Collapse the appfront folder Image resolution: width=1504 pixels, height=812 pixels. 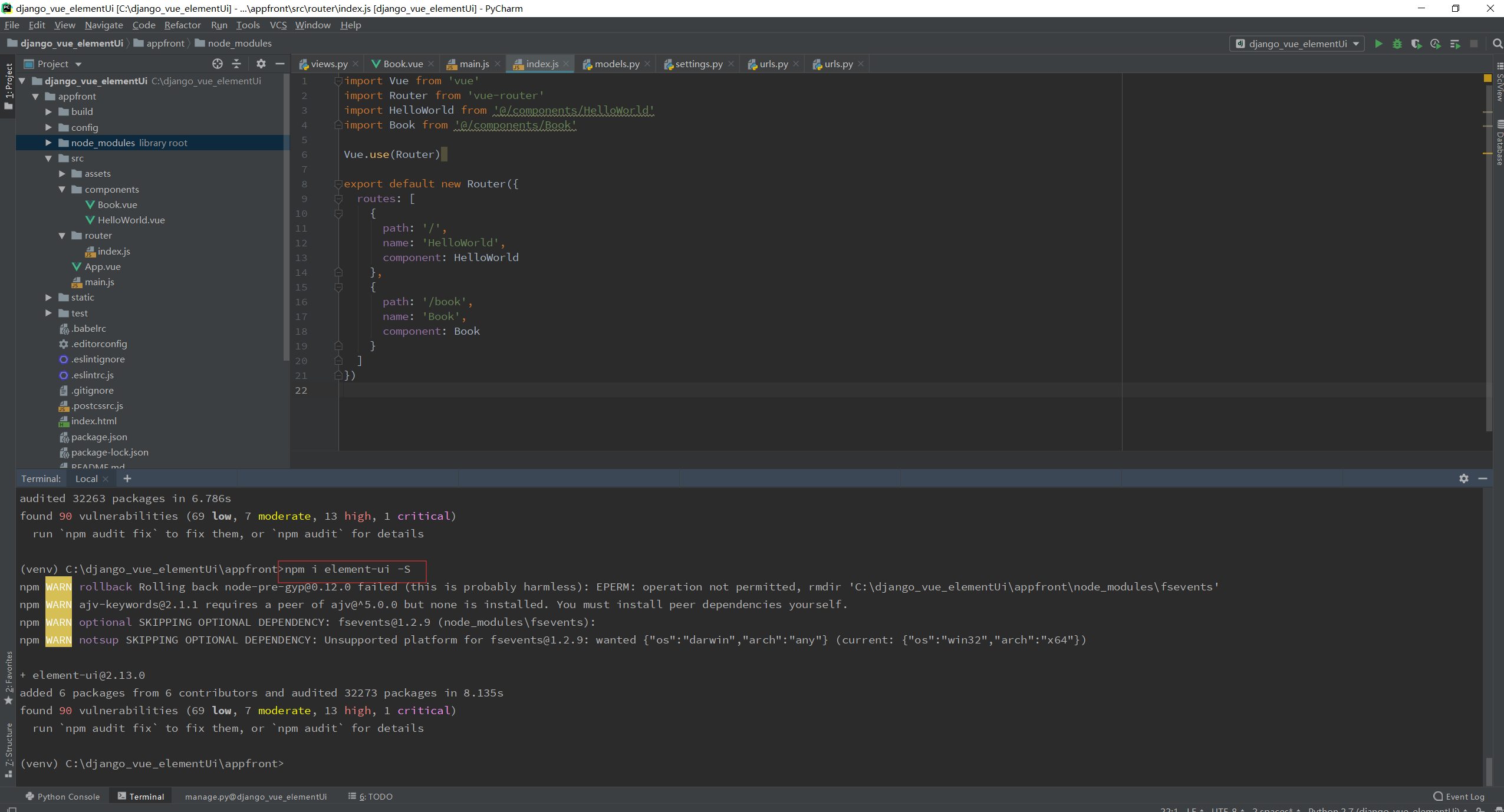35,96
